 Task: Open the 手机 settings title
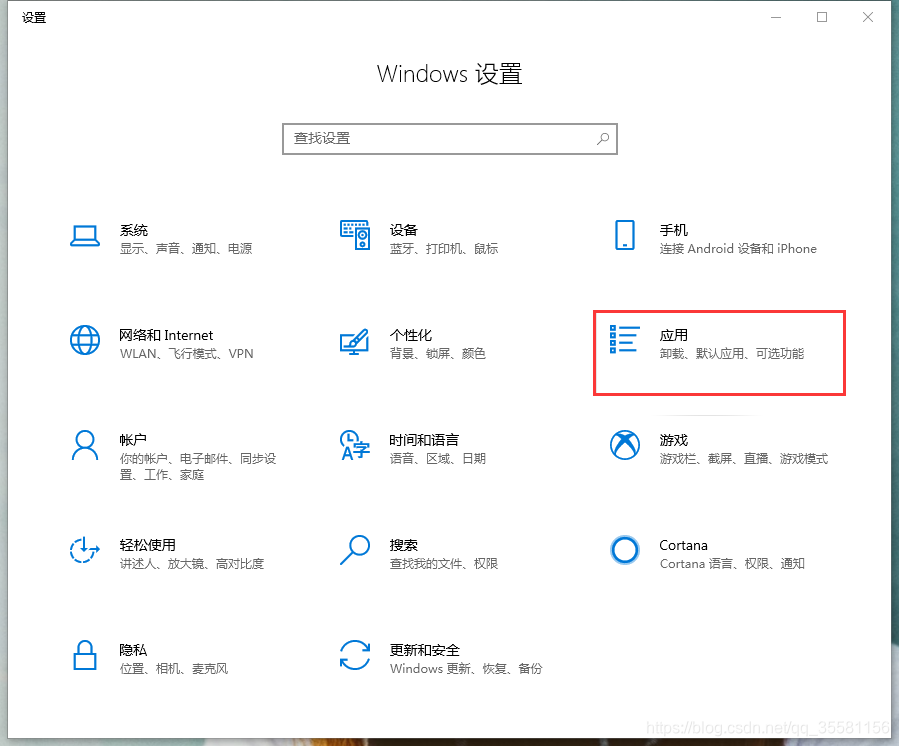(674, 230)
